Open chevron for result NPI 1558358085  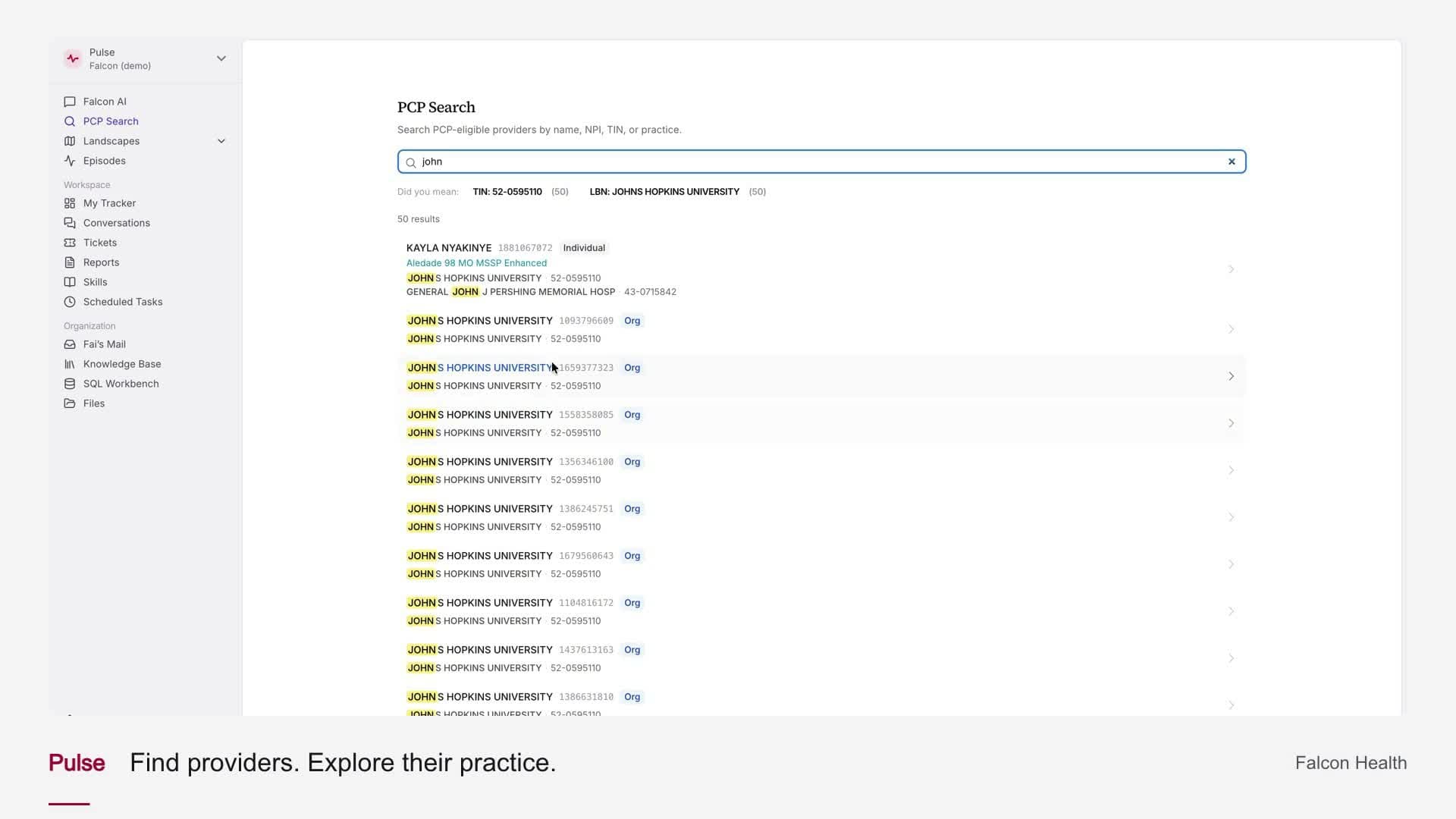(1231, 423)
